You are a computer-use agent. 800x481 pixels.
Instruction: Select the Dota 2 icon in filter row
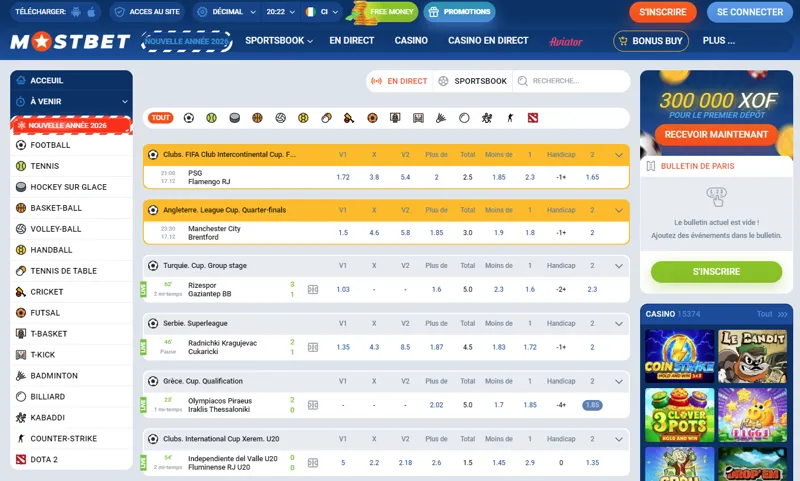click(x=532, y=117)
